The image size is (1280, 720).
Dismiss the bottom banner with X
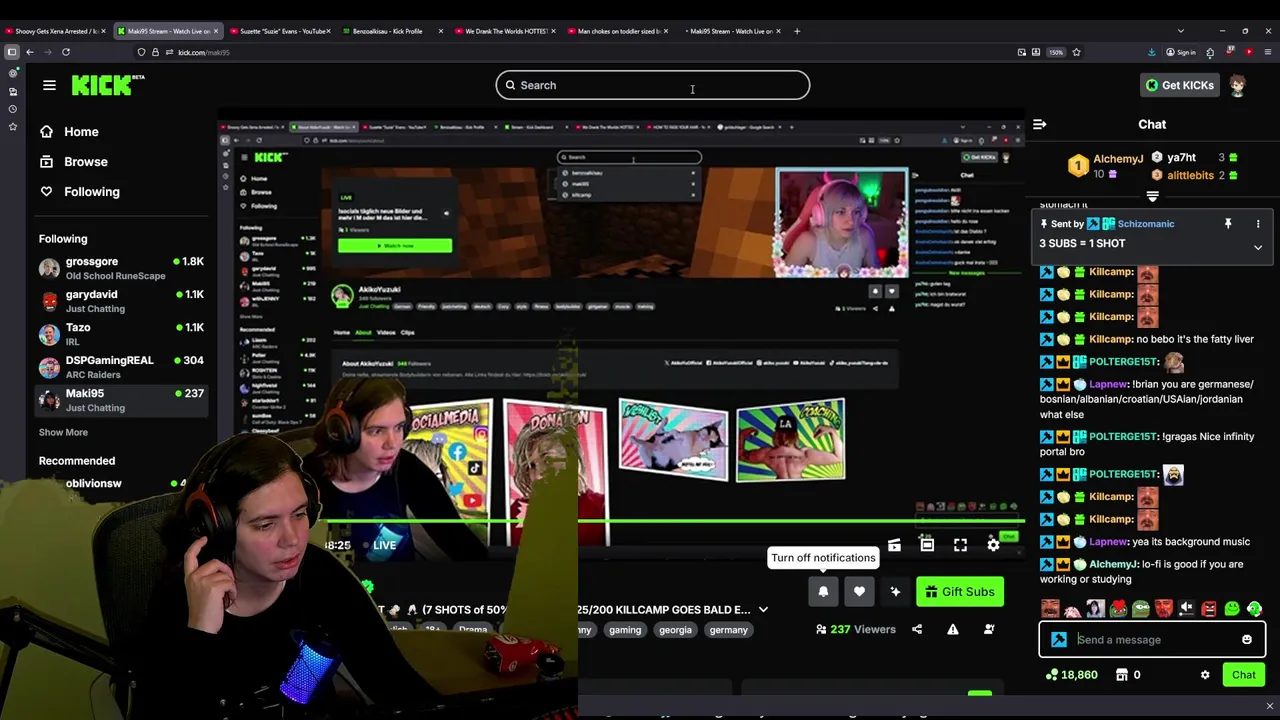(x=1269, y=706)
